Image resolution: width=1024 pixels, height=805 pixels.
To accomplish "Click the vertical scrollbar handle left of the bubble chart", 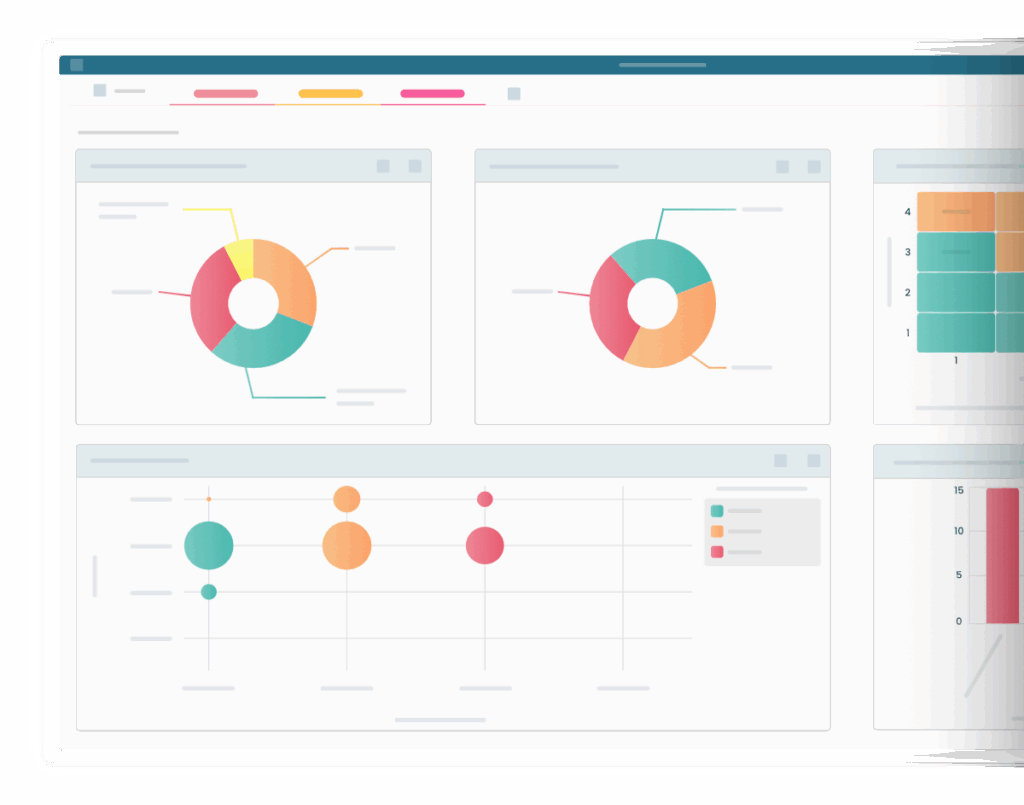I will click(95, 576).
